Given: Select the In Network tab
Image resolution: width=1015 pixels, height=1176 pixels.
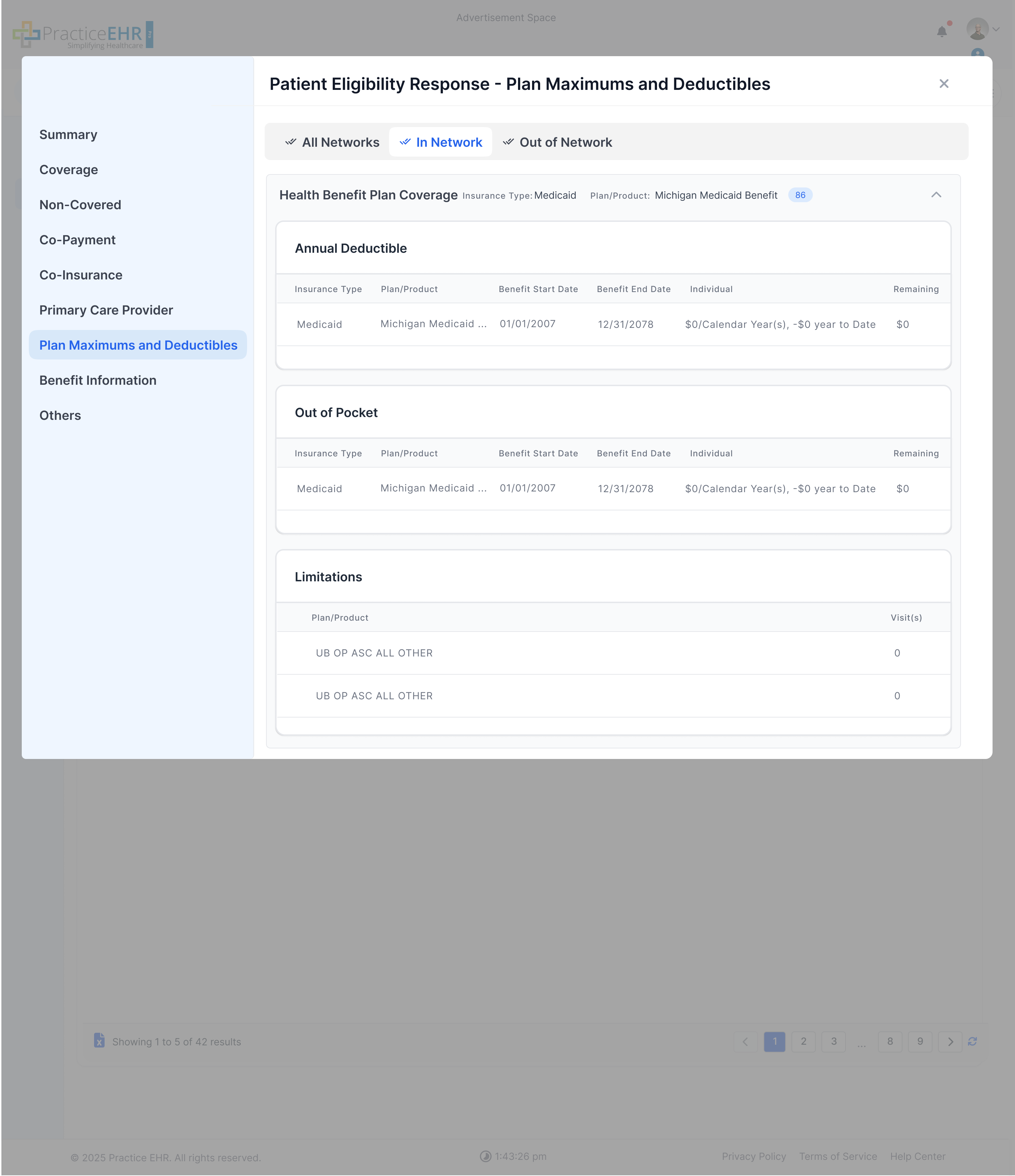Looking at the screenshot, I should 441,143.
